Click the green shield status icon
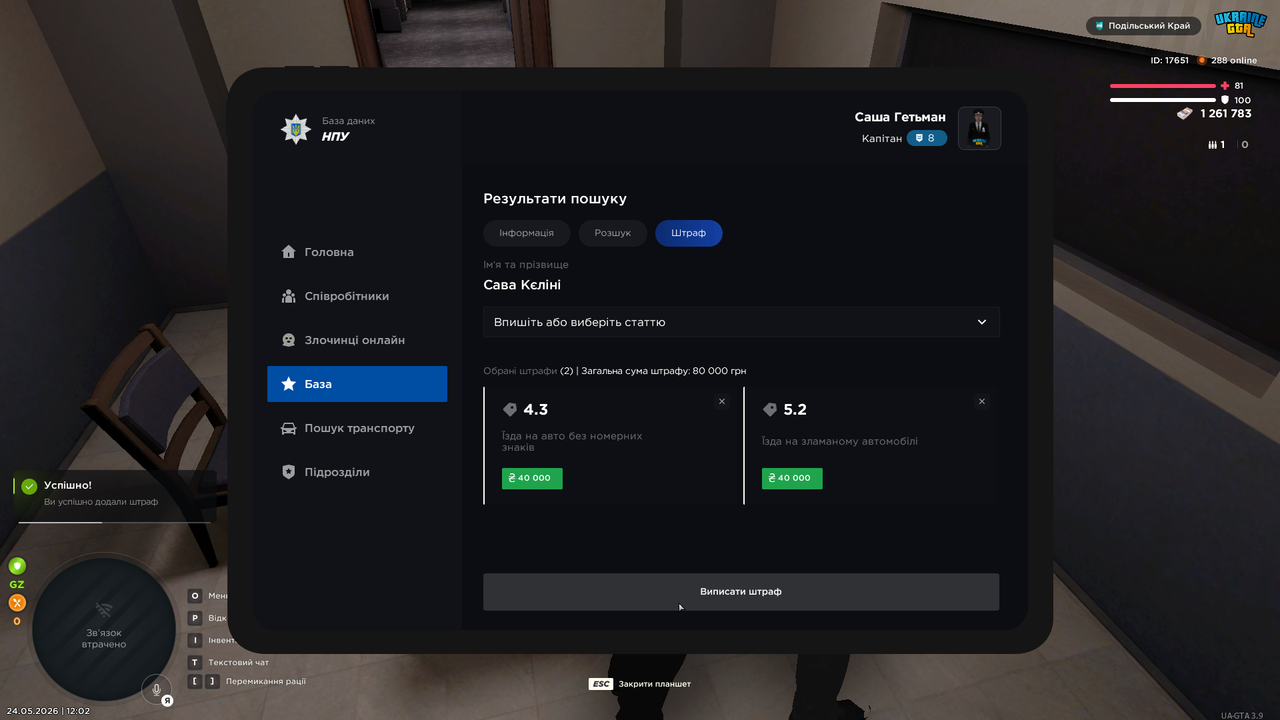This screenshot has height=720, width=1280. point(17,566)
